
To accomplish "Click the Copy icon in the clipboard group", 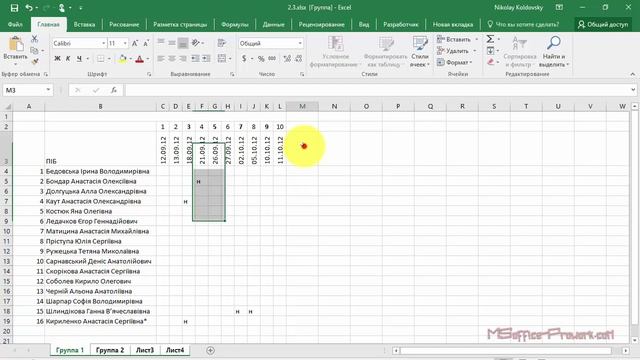I will click(x=35, y=50).
